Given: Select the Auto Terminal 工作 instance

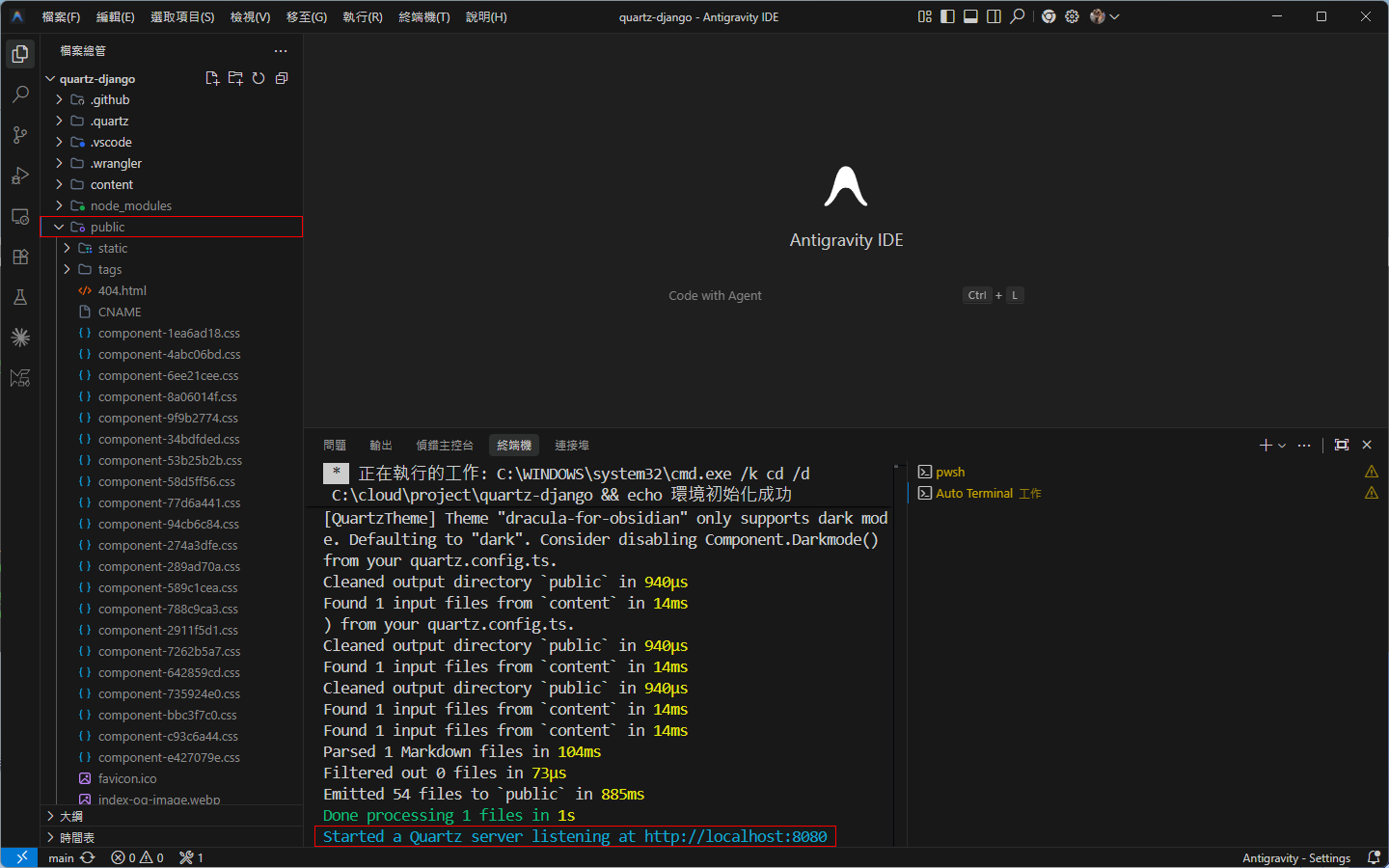Looking at the screenshot, I should [1148, 493].
